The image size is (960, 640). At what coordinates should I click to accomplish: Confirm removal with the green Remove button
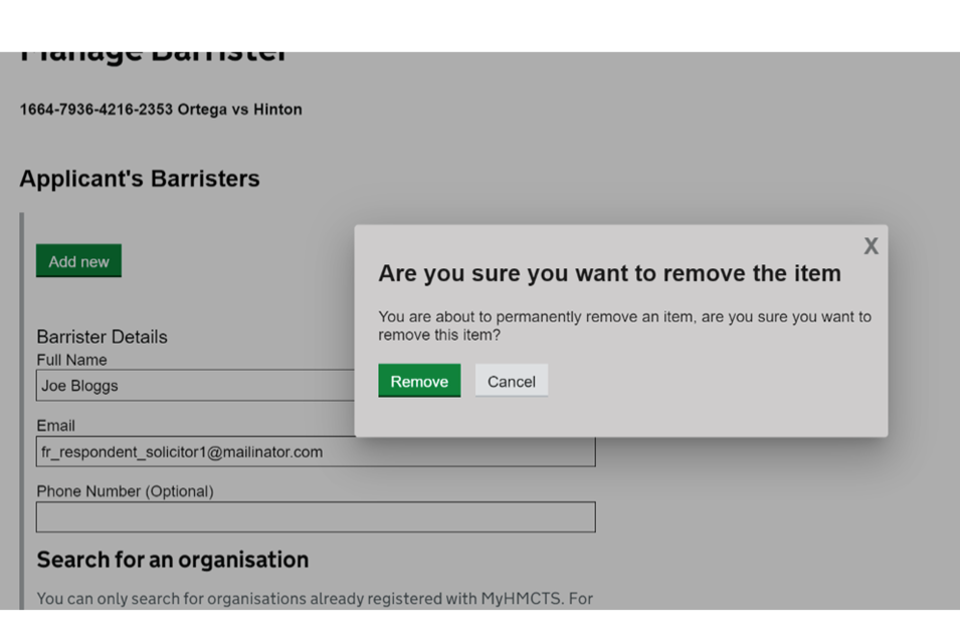419,381
